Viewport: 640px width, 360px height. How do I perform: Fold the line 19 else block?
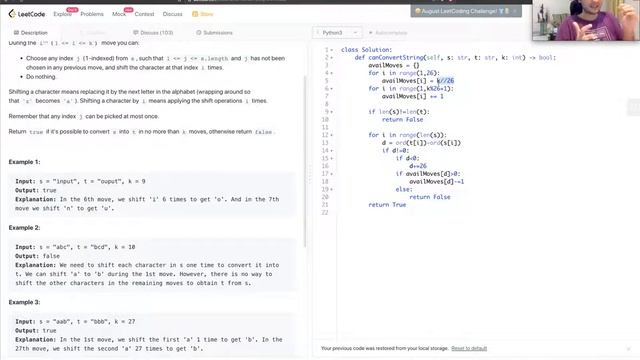(332, 189)
